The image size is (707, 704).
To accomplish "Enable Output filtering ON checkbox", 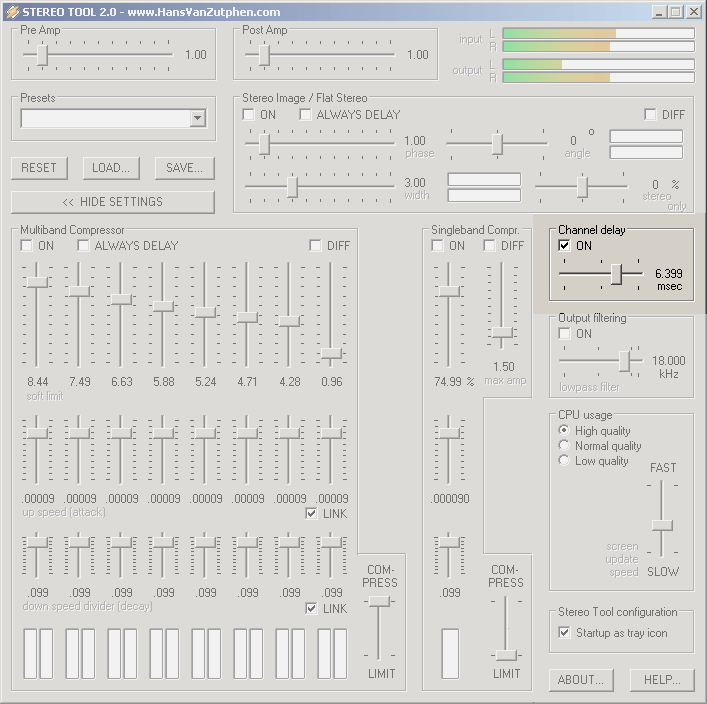I will point(564,334).
